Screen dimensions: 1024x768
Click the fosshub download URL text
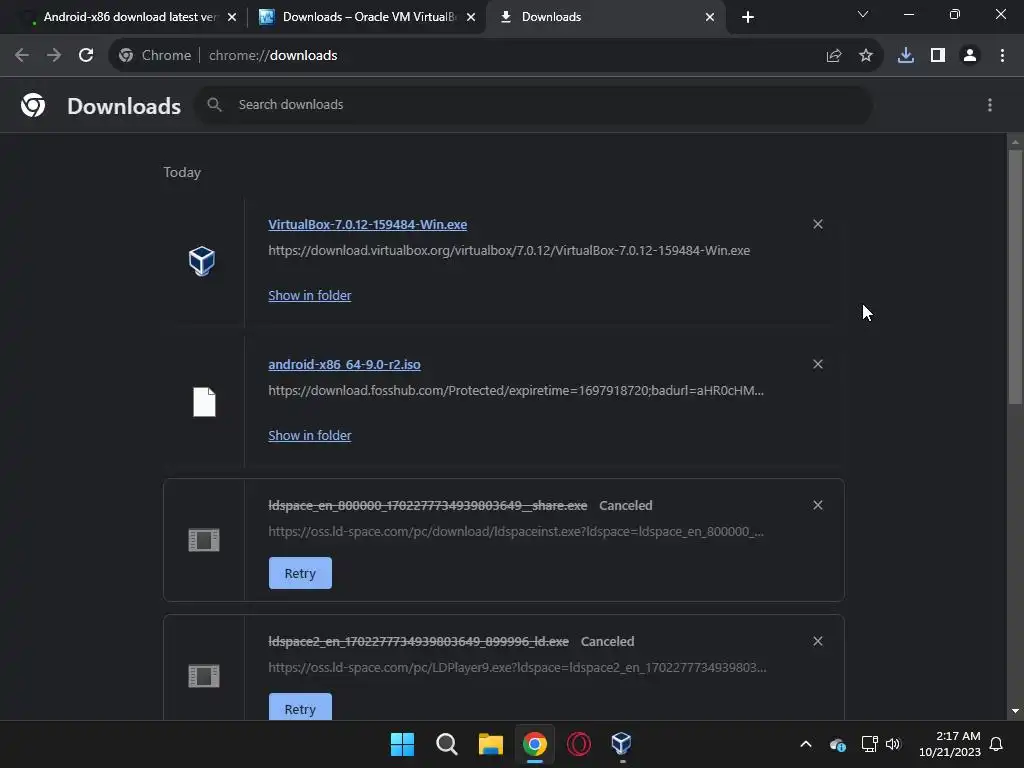point(516,391)
